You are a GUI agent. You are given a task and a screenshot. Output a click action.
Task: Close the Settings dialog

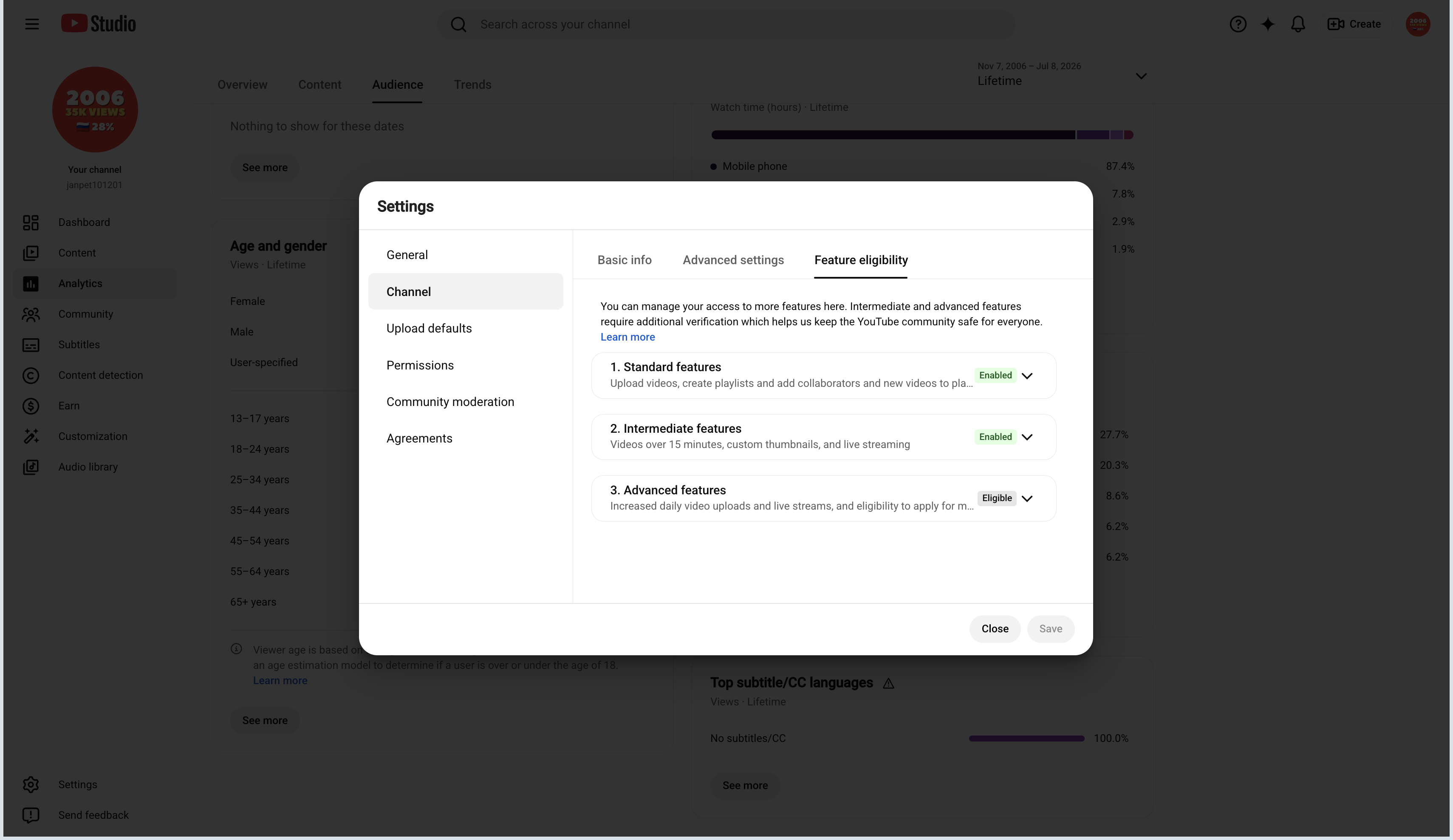[995, 629]
